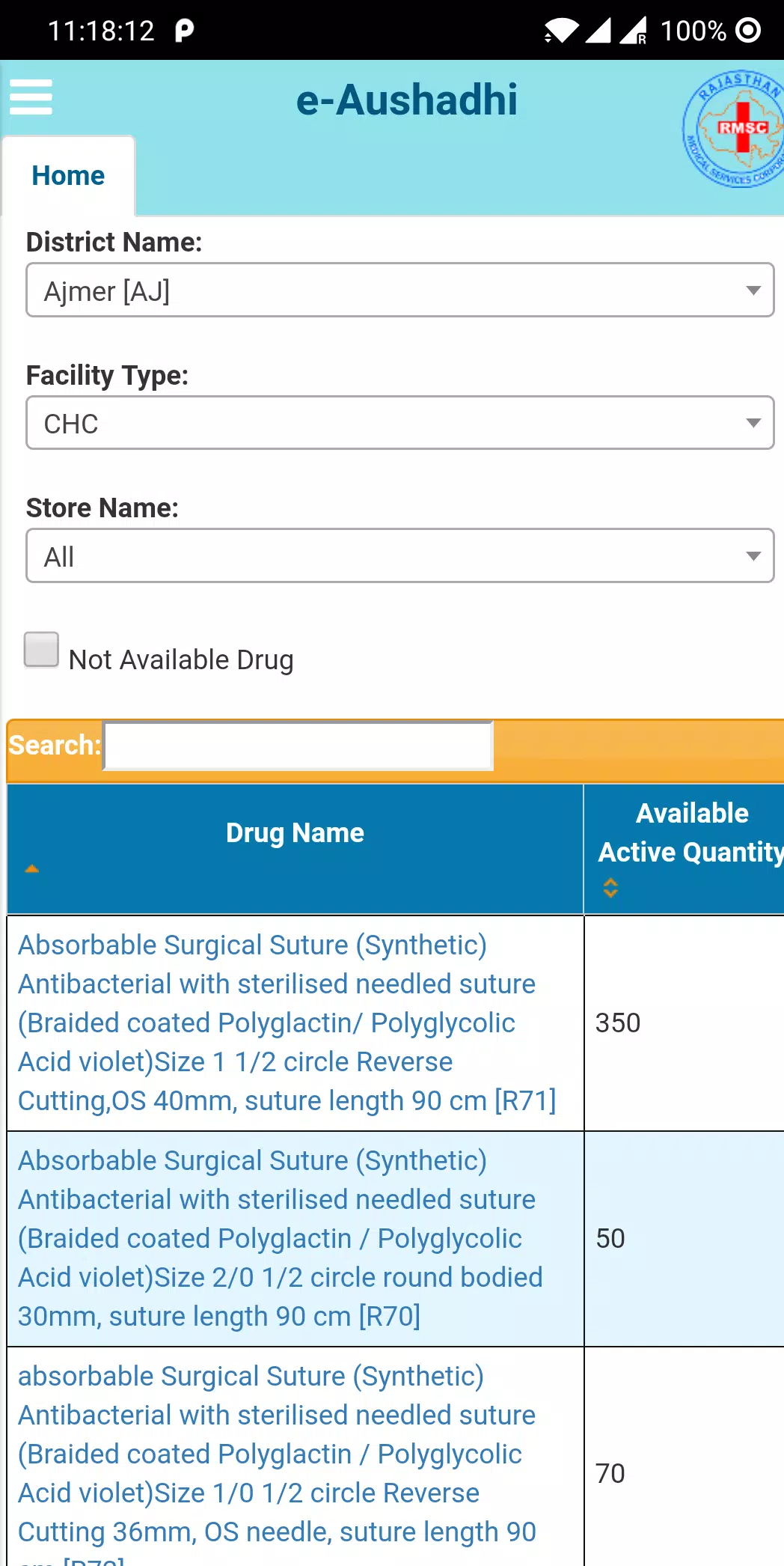
Task: Open the Store Name dropdown showing All
Action: tap(400, 555)
